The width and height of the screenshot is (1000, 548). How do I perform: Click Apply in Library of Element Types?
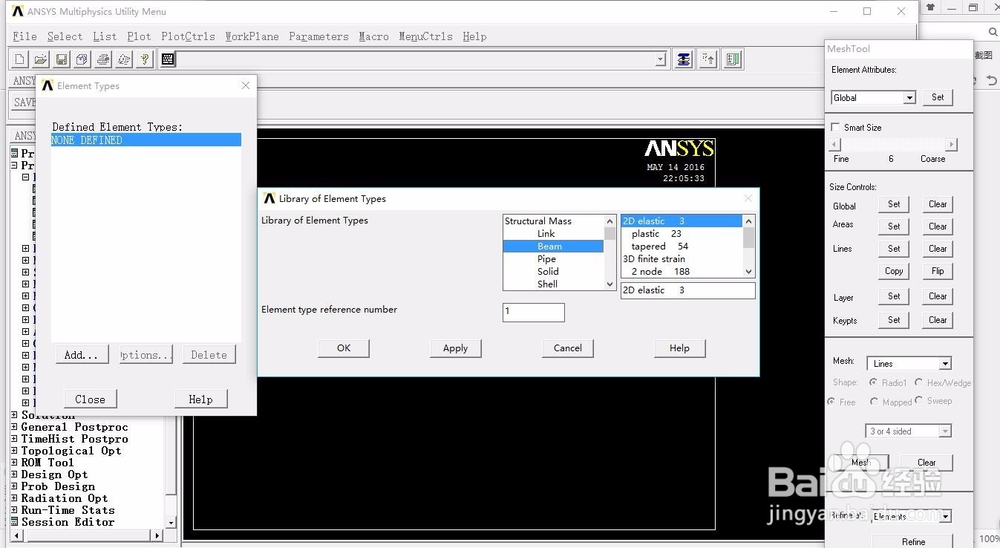point(455,348)
